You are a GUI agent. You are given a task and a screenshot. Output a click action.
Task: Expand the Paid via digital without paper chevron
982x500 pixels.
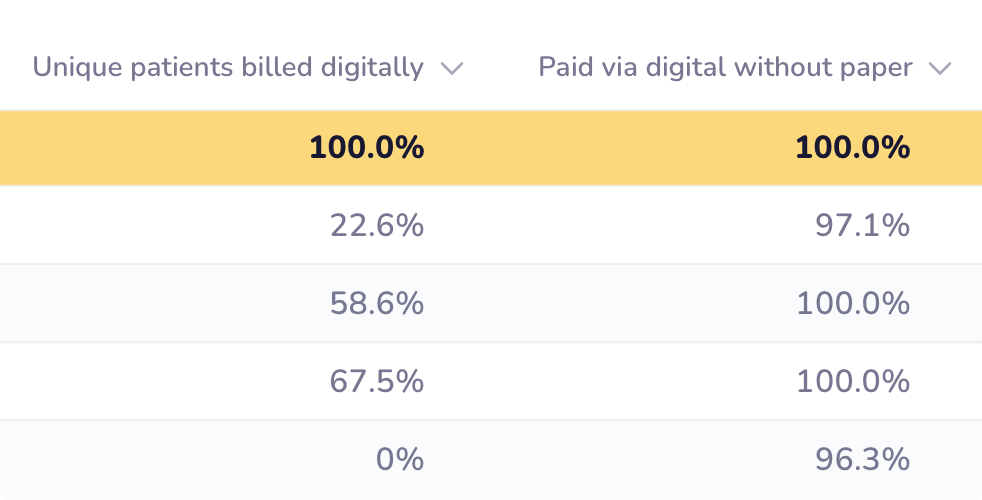938,68
